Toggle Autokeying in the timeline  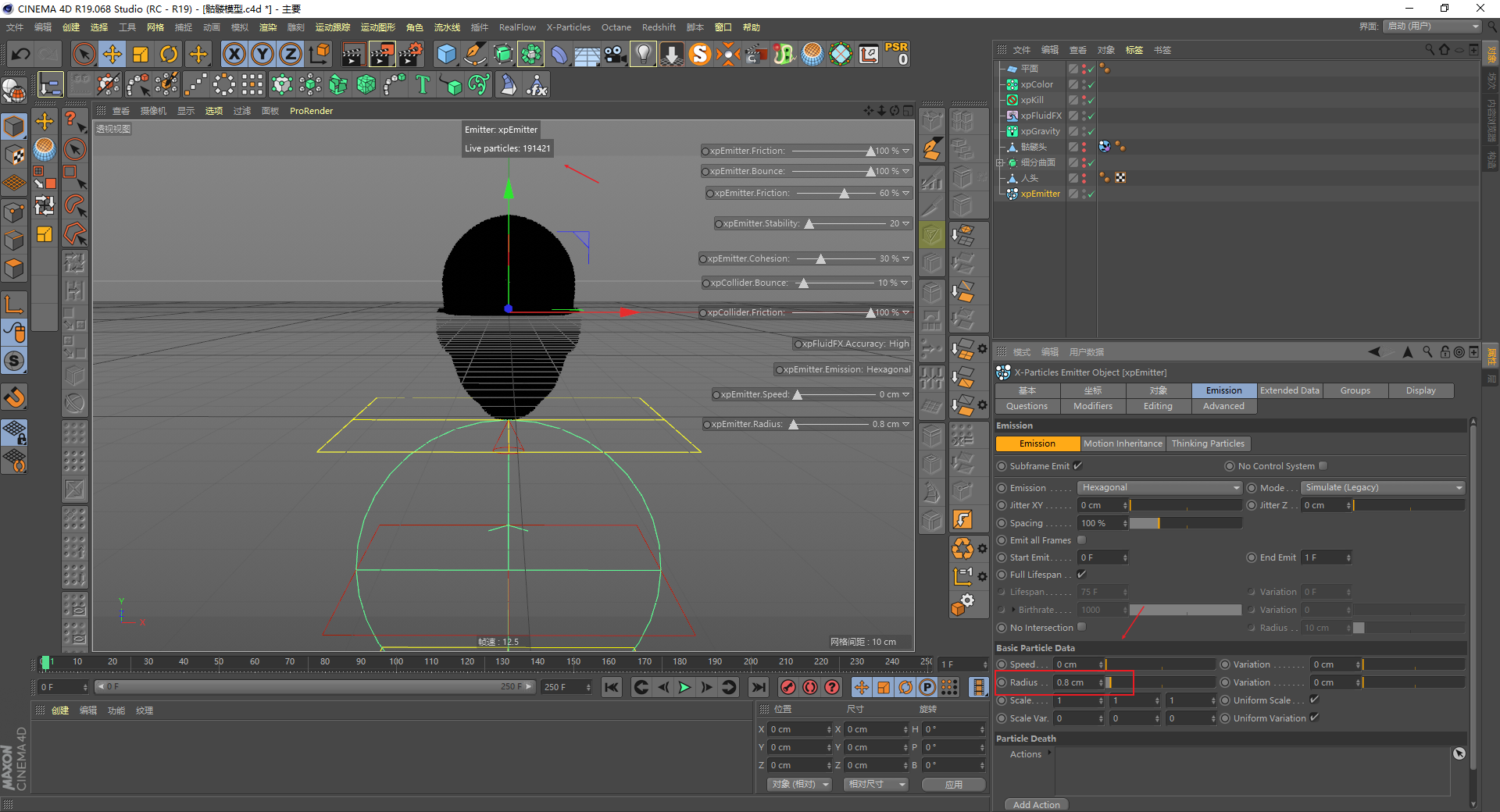pos(810,687)
